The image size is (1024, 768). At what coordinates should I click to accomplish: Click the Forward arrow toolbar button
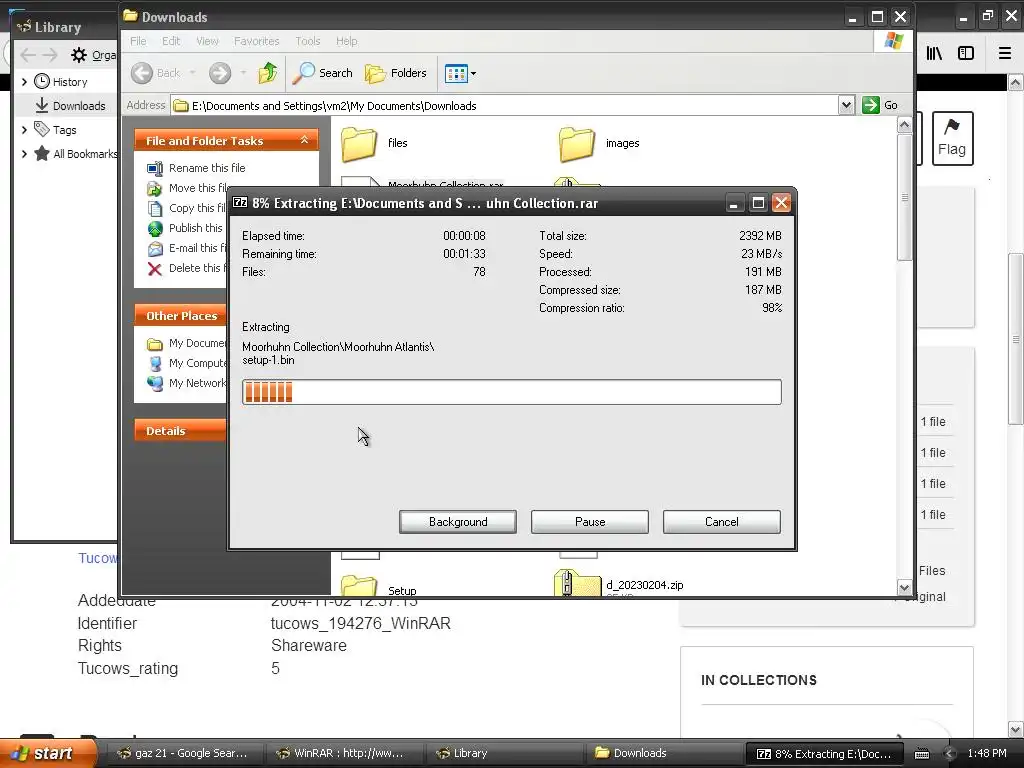click(220, 73)
